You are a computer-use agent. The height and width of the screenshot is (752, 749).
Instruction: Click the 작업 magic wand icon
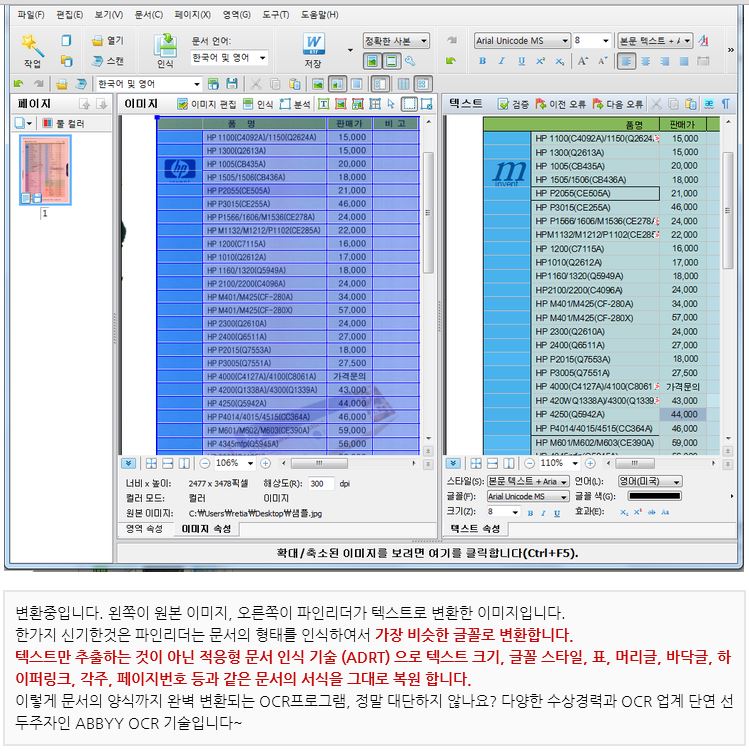click(x=32, y=44)
